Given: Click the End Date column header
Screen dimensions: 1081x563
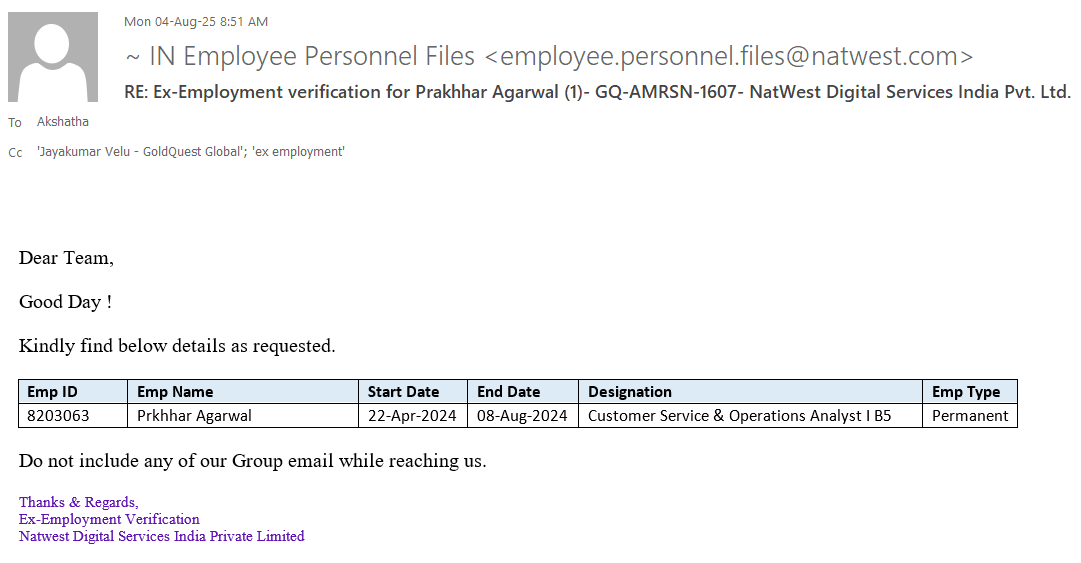Looking at the screenshot, I should 508,392.
